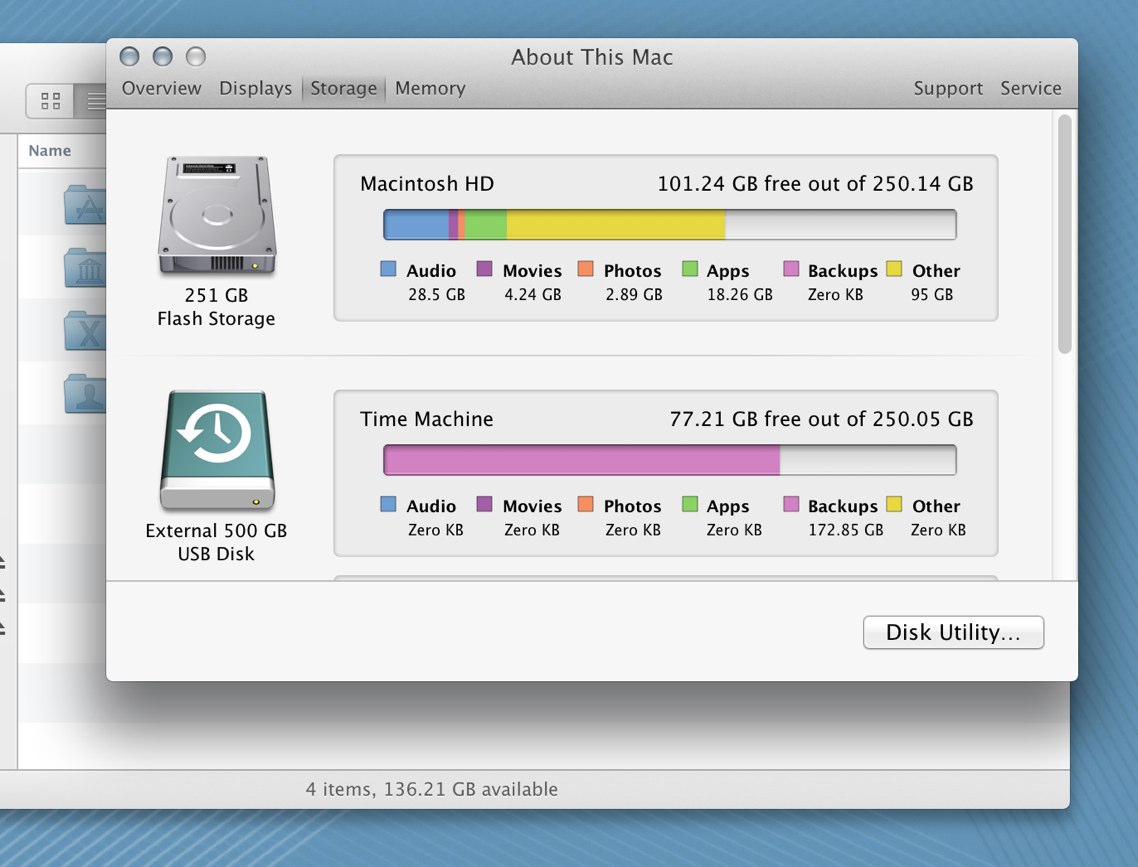This screenshot has height=867, width=1138.
Task: Open the Service link
Action: (1031, 89)
